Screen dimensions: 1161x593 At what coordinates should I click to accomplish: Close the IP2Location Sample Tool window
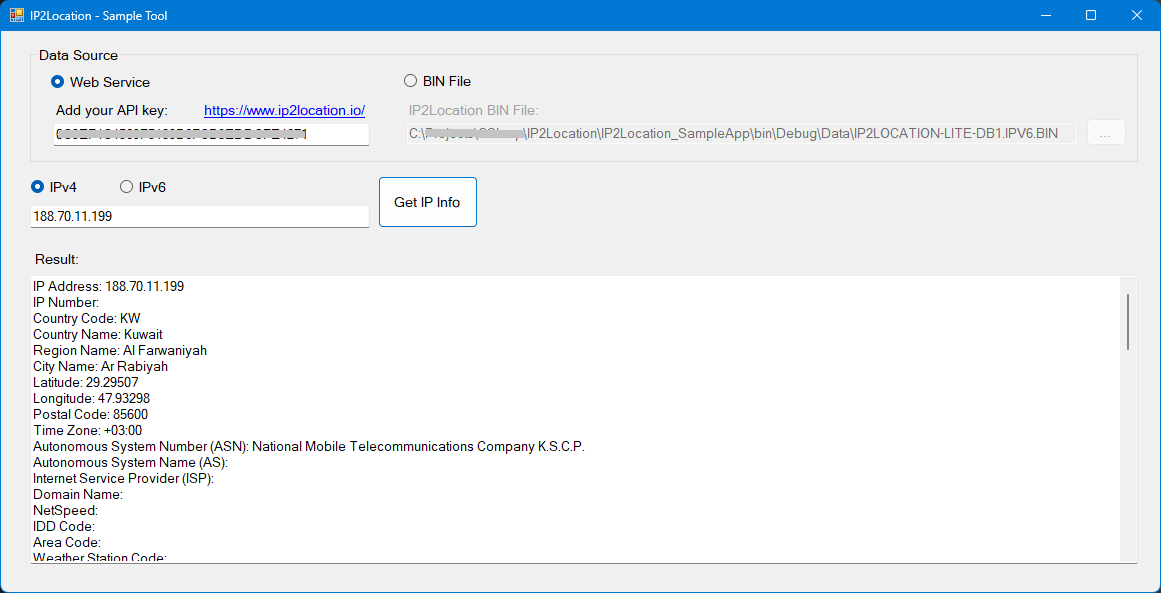[1137, 15]
